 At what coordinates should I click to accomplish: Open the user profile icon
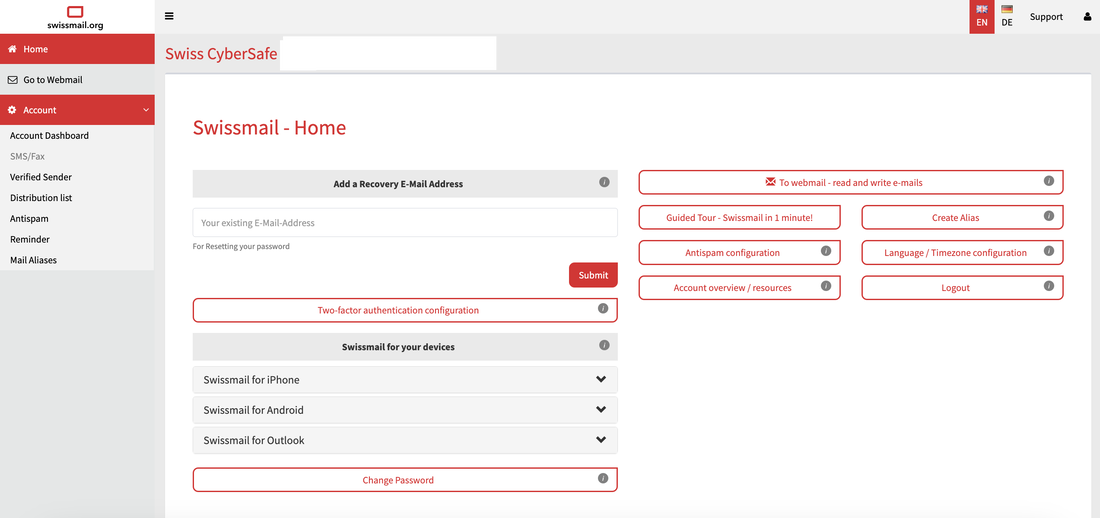(1087, 17)
